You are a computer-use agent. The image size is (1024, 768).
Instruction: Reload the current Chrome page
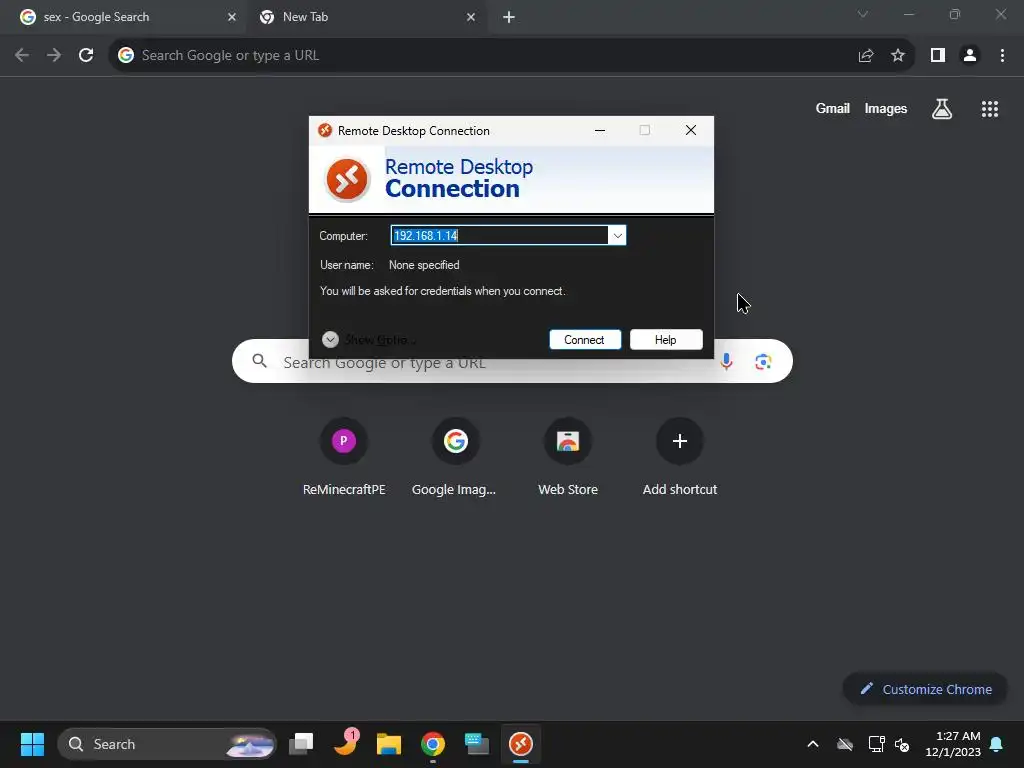pos(86,56)
